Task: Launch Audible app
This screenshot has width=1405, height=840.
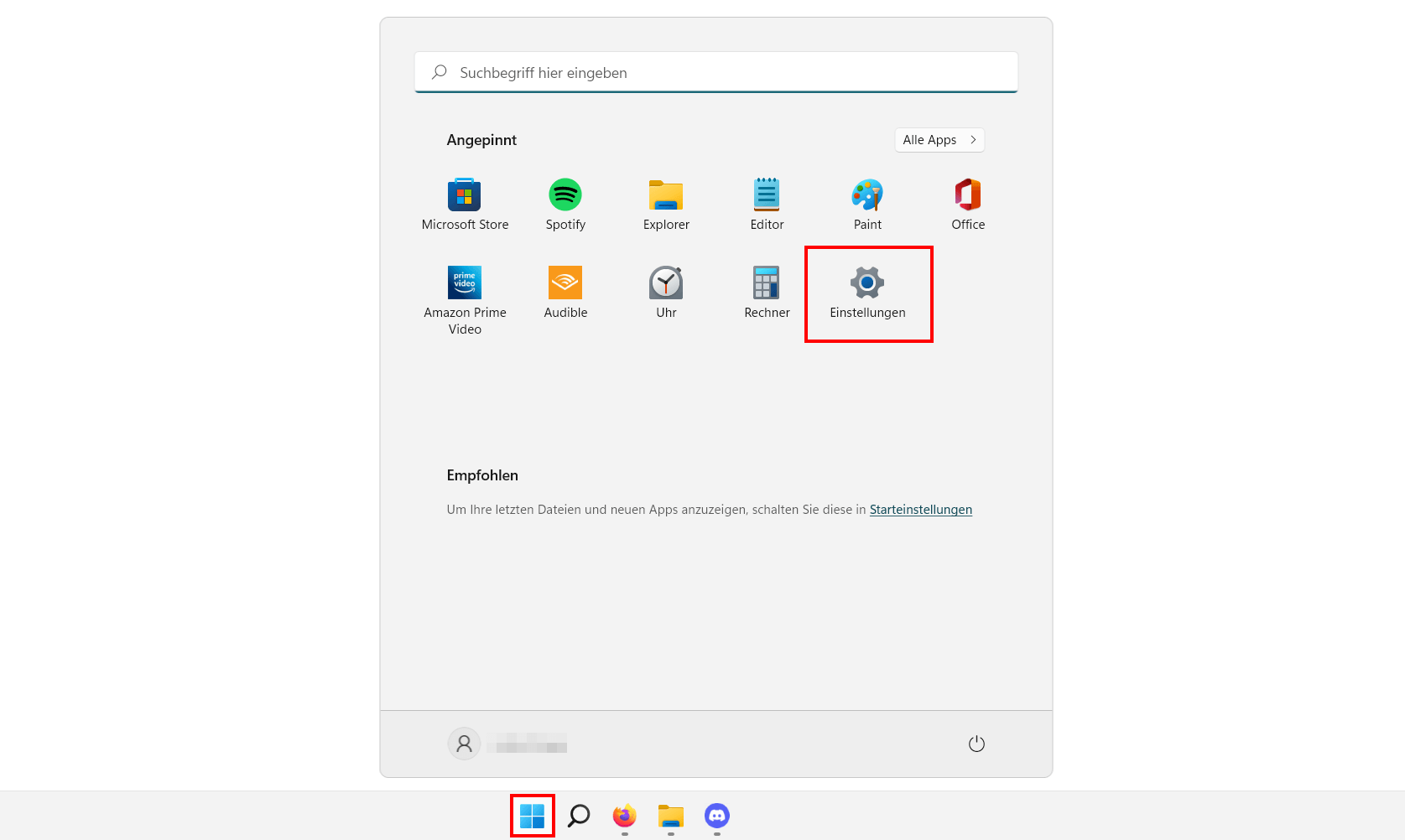Action: tap(565, 293)
